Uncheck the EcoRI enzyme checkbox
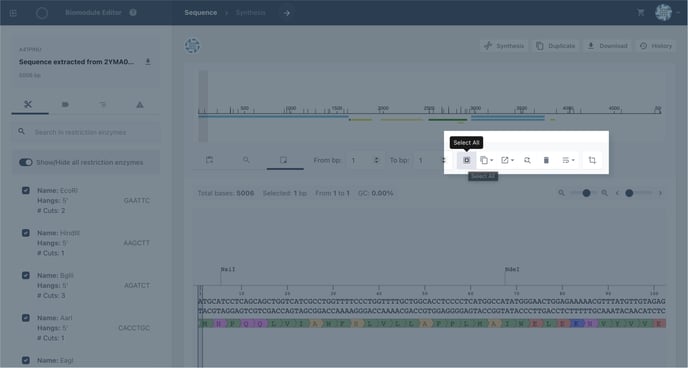 [x=26, y=190]
